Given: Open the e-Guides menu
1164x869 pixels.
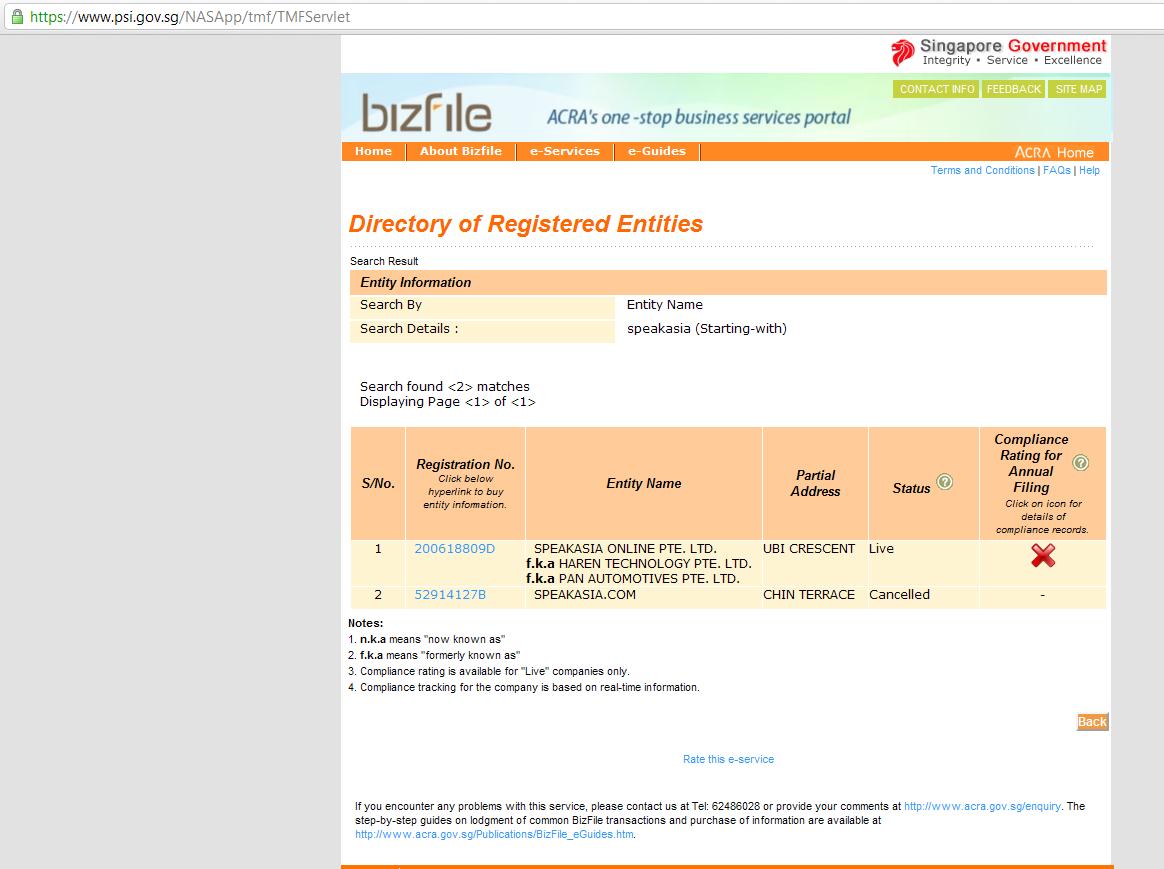Looking at the screenshot, I should pyautogui.click(x=656, y=152).
